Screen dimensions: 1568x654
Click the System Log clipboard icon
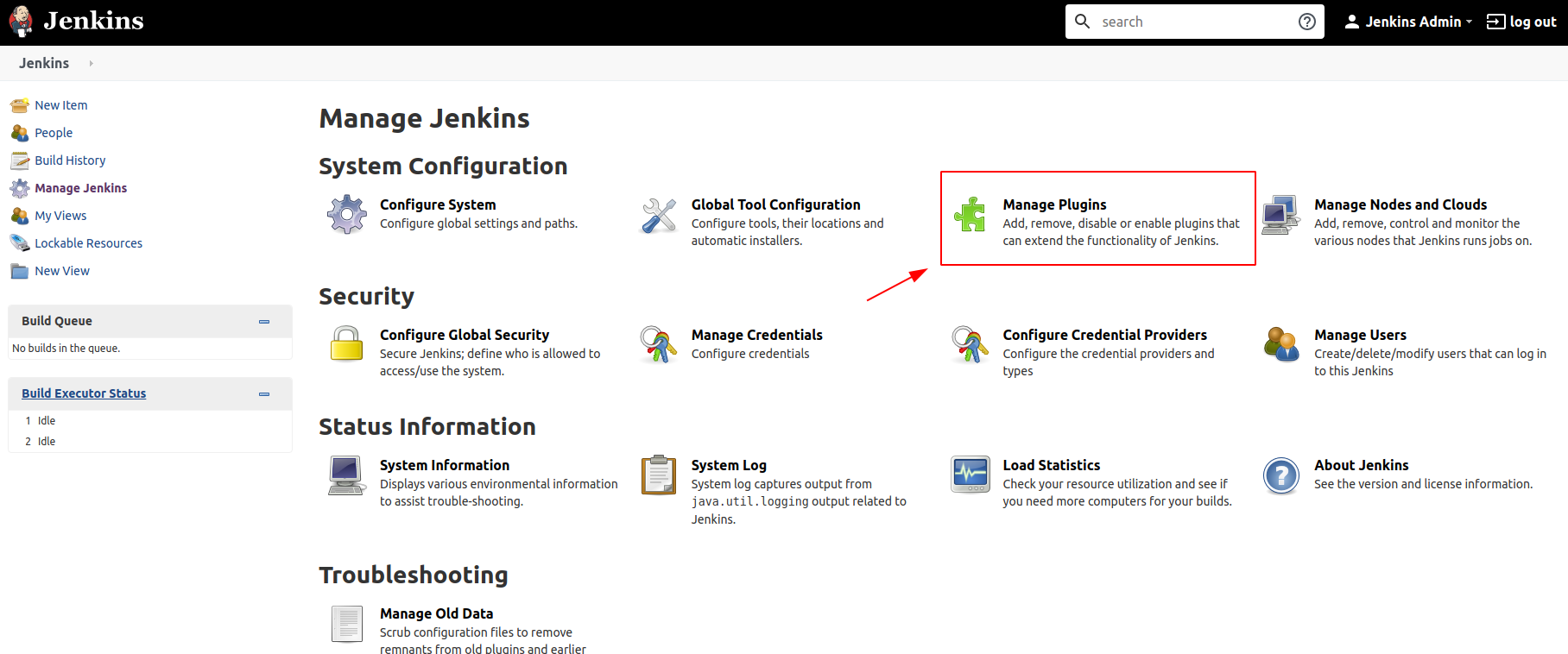point(659,475)
